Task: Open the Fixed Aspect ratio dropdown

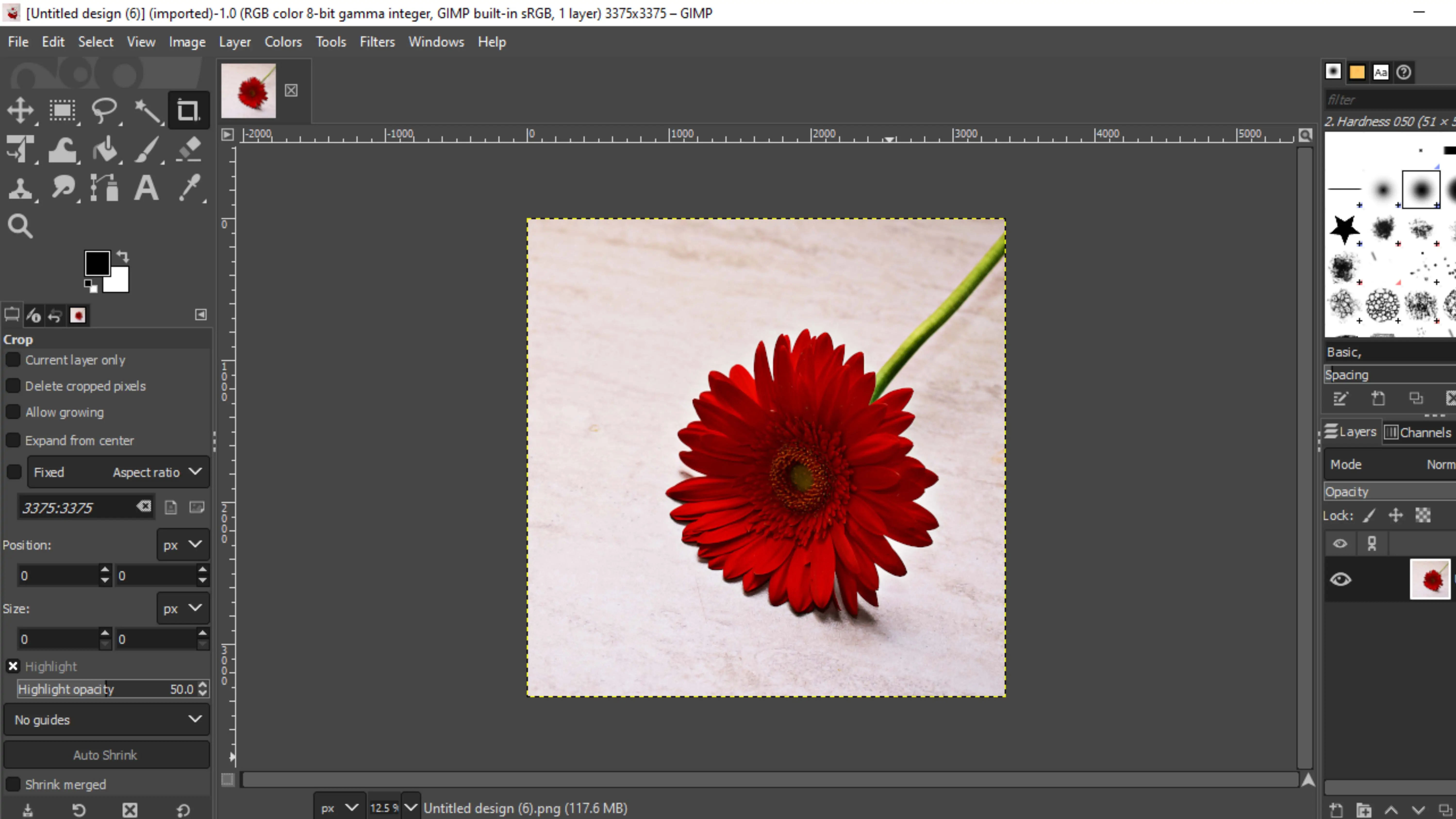Action: pyautogui.click(x=118, y=472)
